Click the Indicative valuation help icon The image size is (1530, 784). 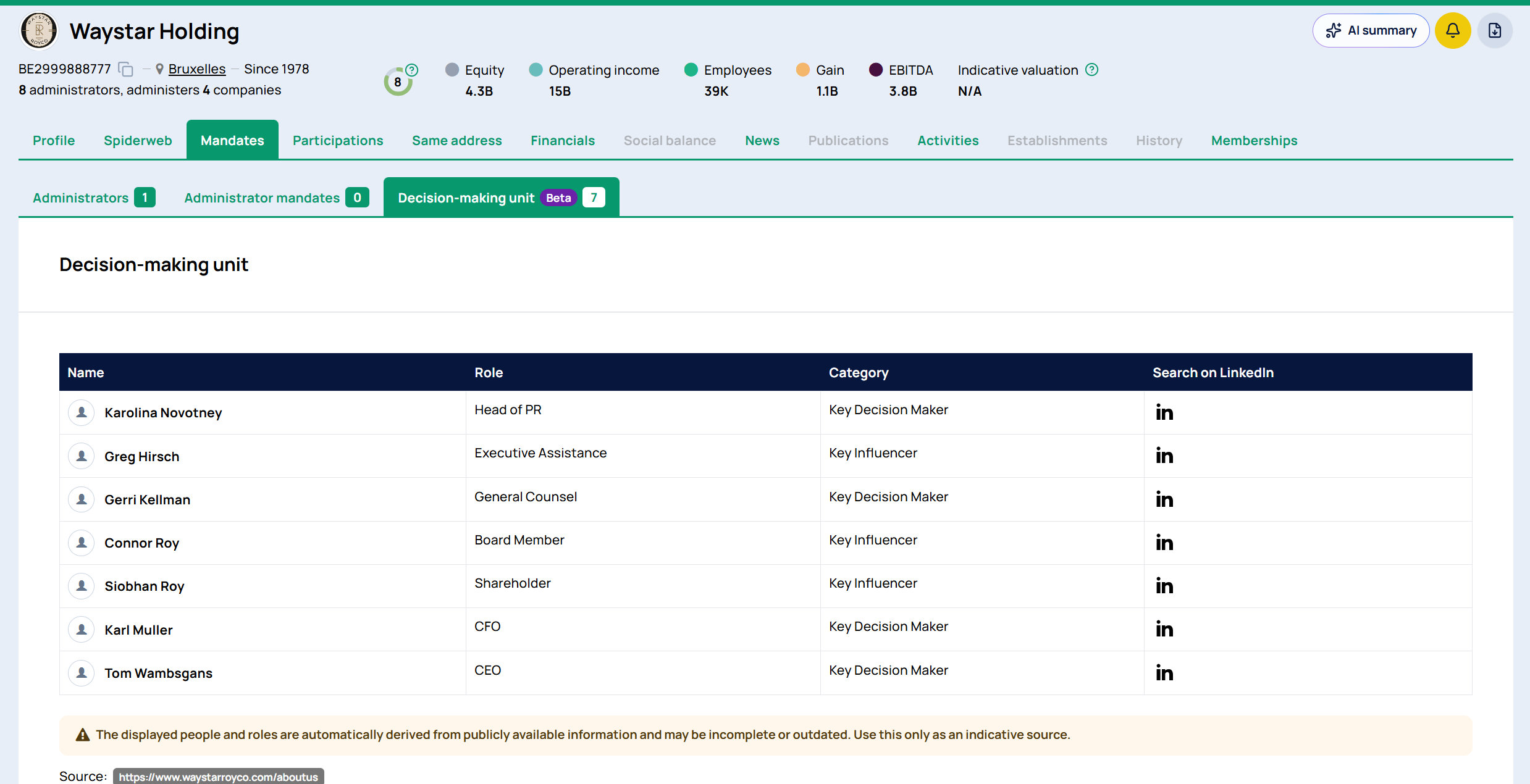click(x=1091, y=70)
